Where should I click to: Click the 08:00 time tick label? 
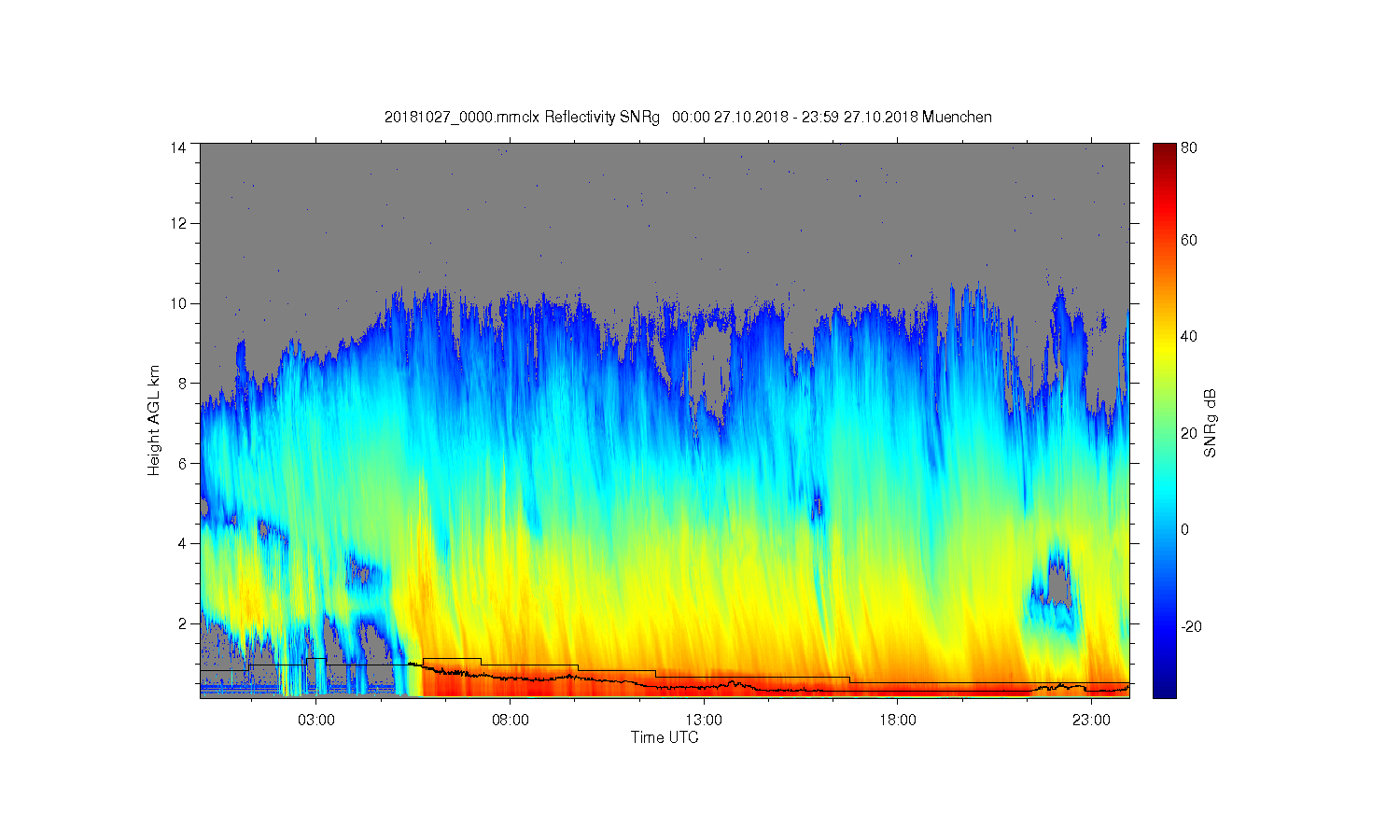[x=511, y=721]
